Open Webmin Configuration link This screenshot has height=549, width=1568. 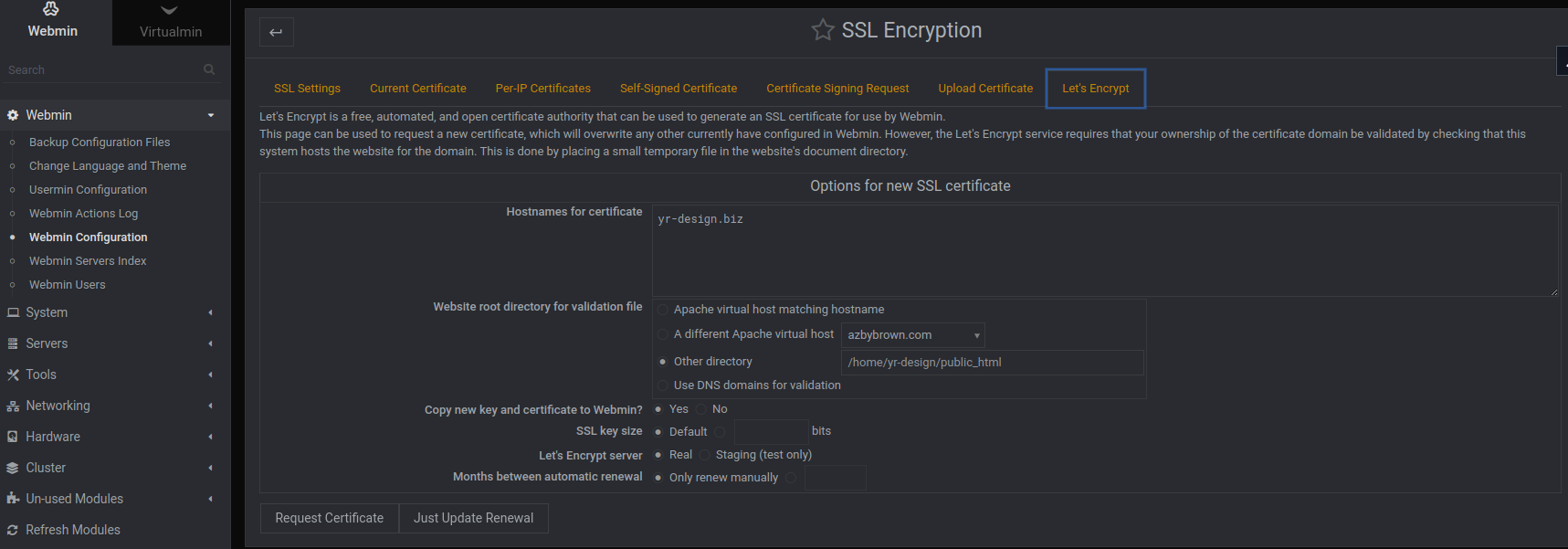coord(88,238)
